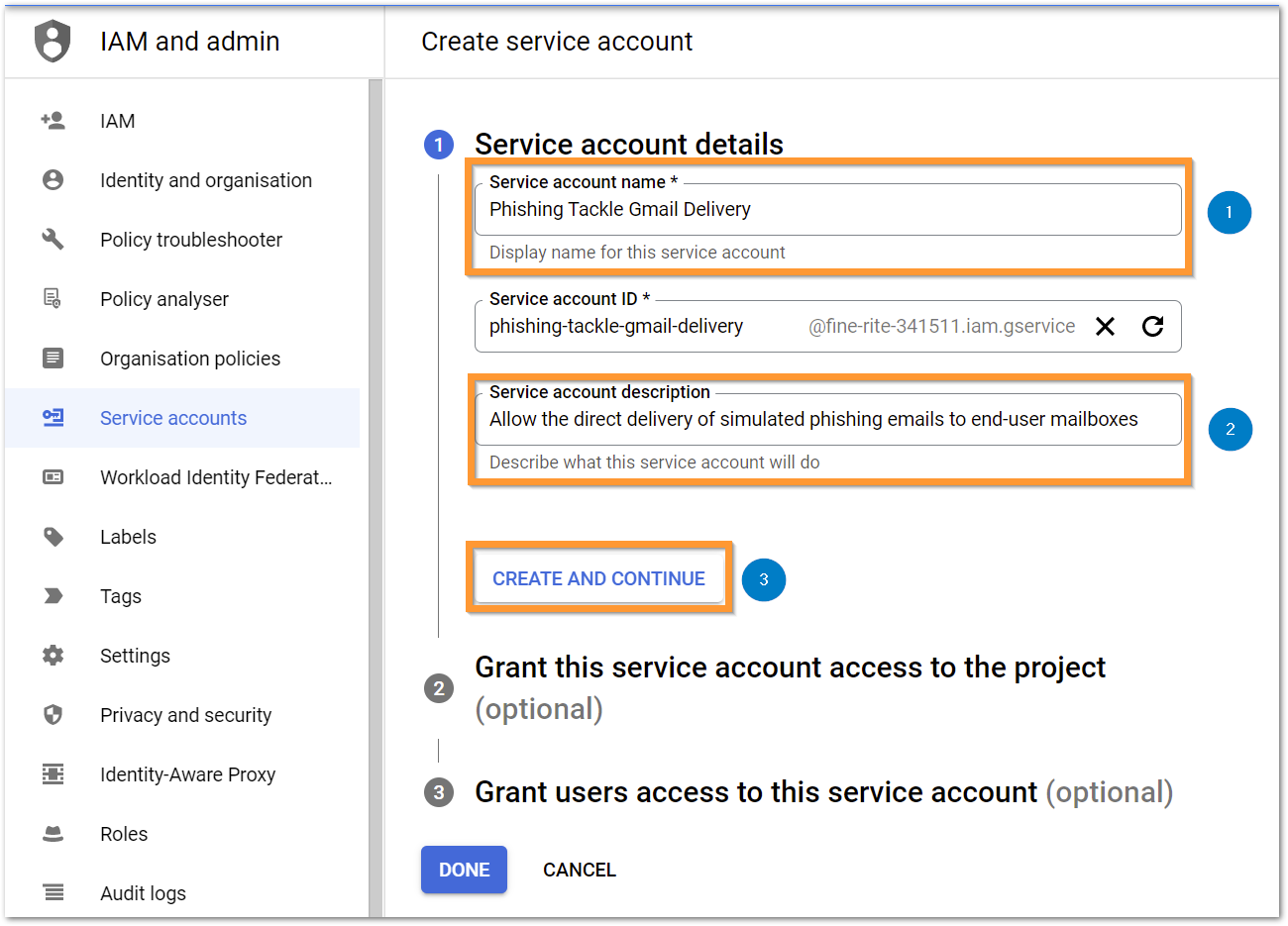Expand step 2 Grant this service account access
Screen dimensions: 1288x926
pos(790,687)
